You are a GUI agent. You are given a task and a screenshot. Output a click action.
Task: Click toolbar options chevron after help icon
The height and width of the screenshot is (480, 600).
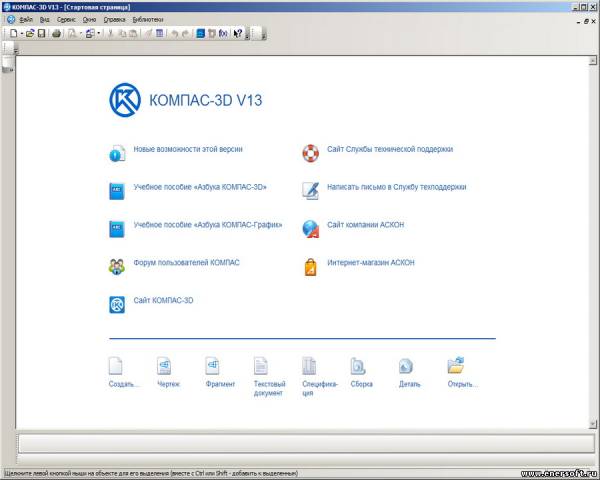247,34
